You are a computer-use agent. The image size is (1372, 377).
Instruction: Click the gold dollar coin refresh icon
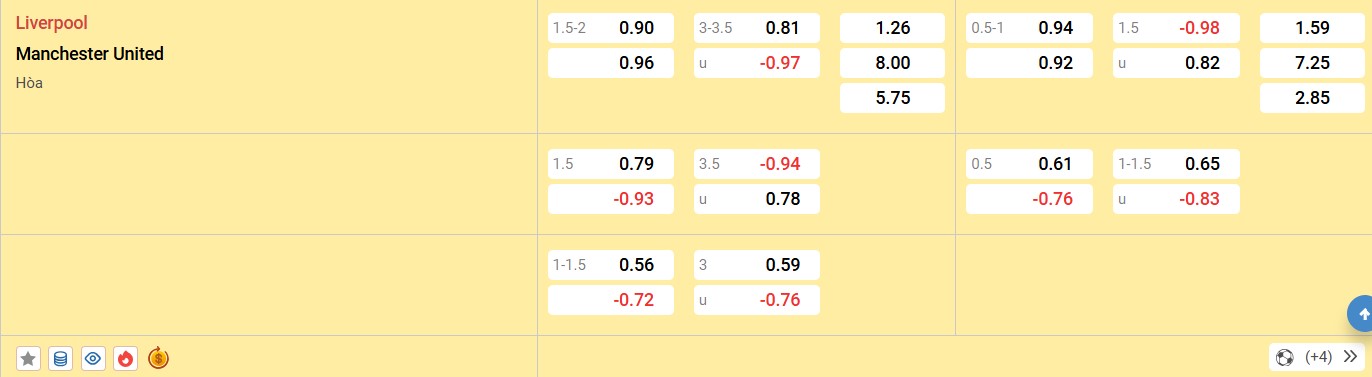(x=158, y=357)
